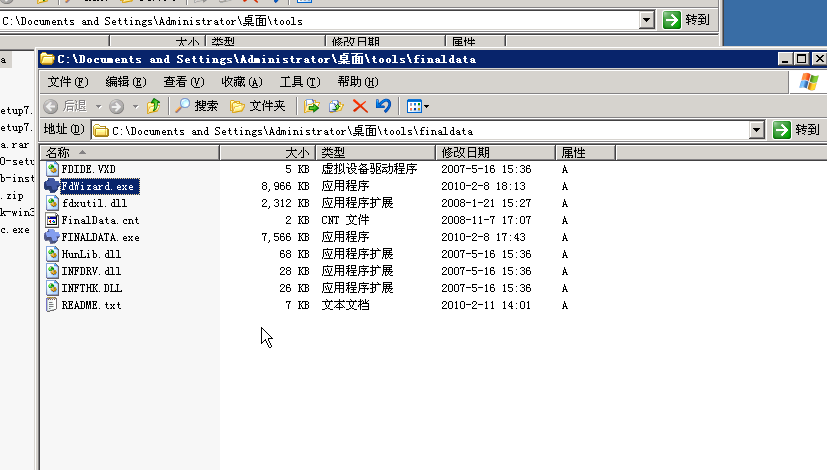
Task: Click the folder icon in finaldata title bar
Action: click(x=47, y=59)
